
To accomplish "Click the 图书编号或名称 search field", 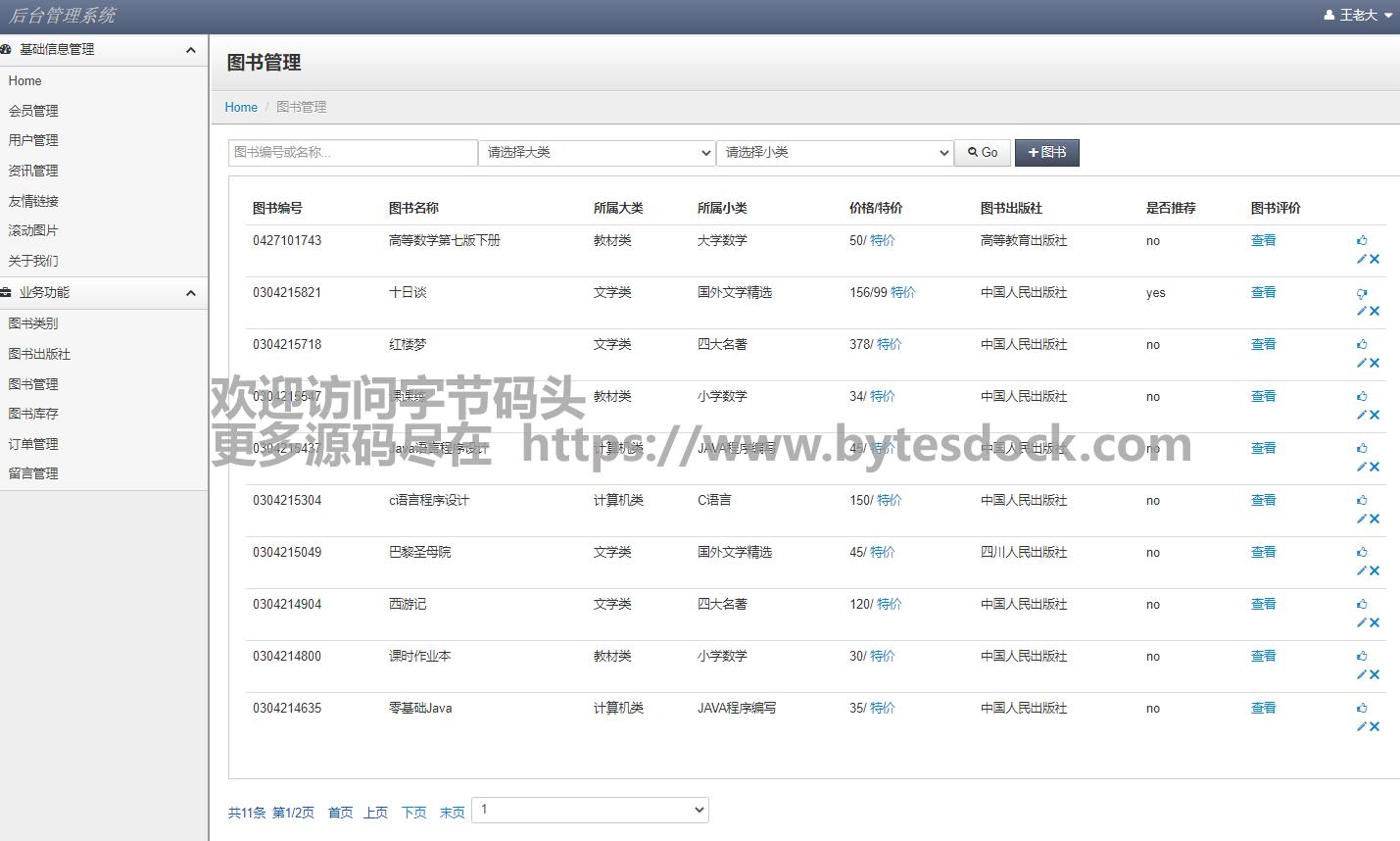I will tap(353, 153).
